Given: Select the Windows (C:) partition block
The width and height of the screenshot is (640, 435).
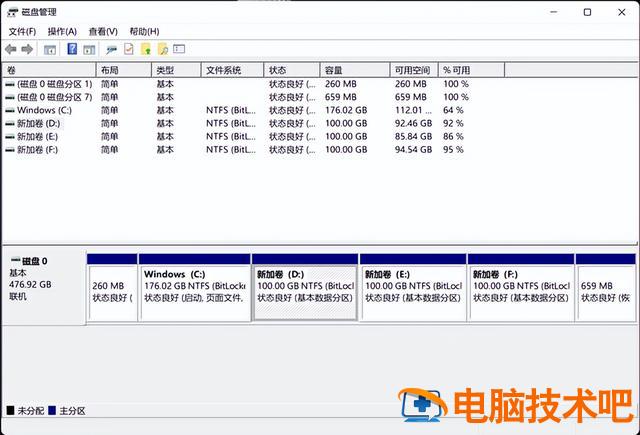Looking at the screenshot, I should click(195, 287).
